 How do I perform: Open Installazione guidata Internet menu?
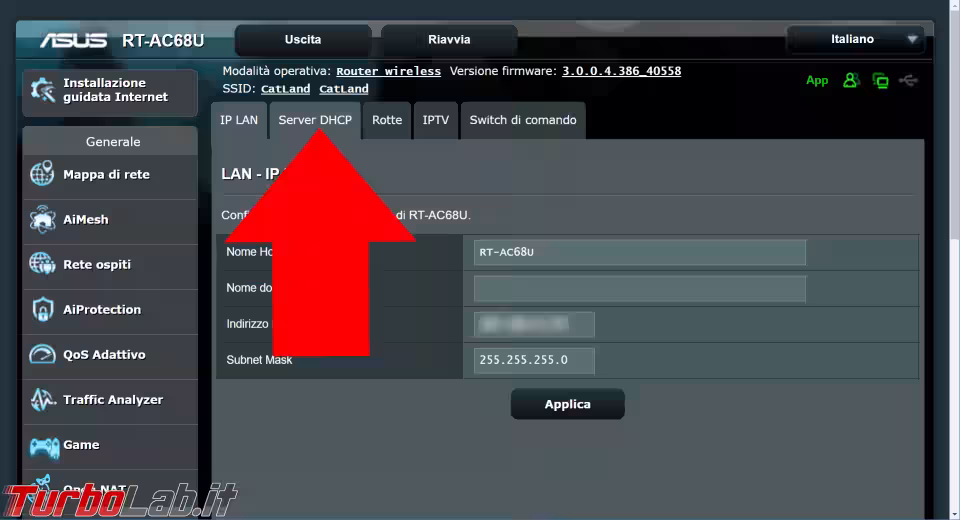[x=110, y=92]
